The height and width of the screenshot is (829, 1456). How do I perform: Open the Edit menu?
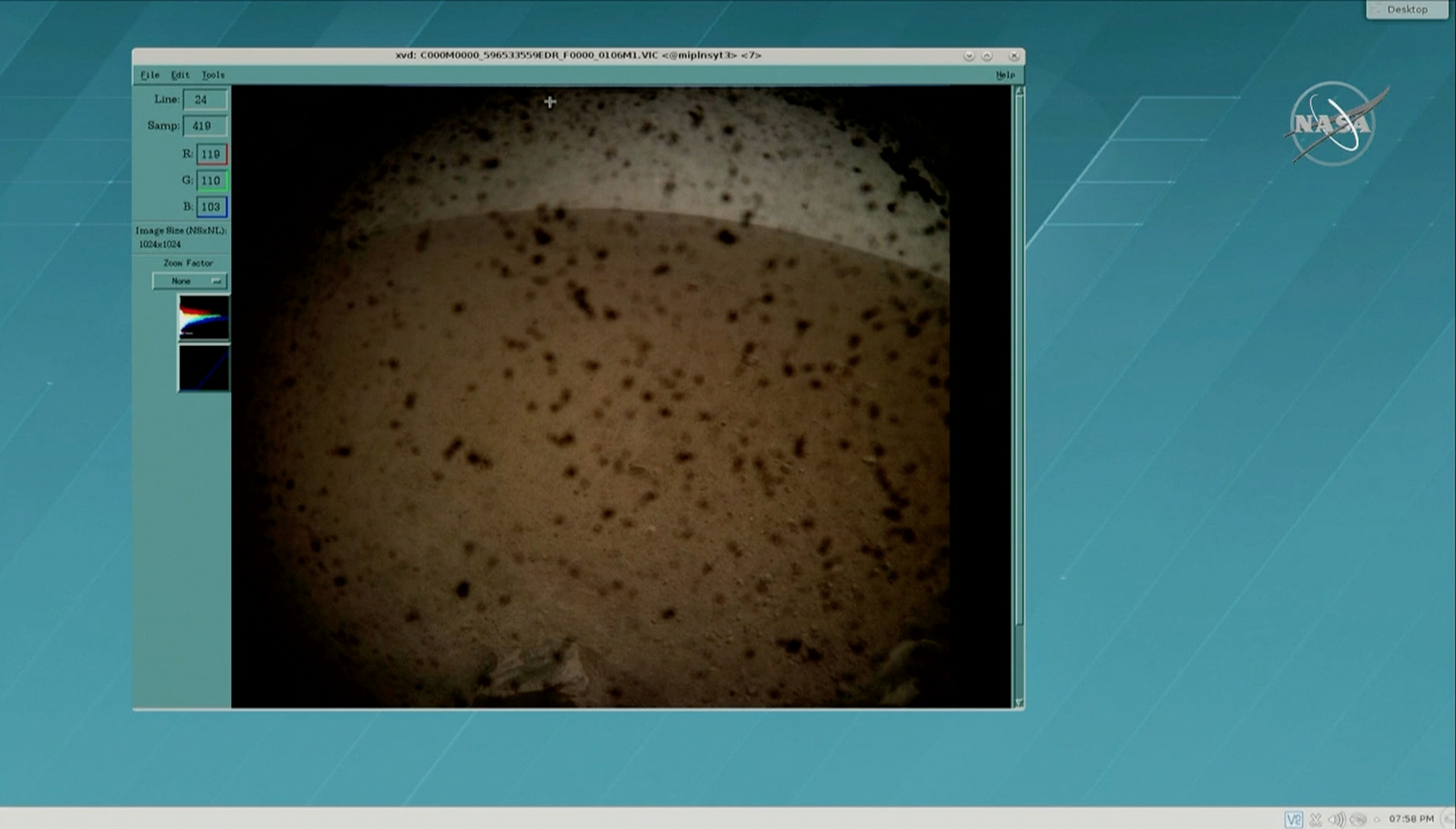179,75
